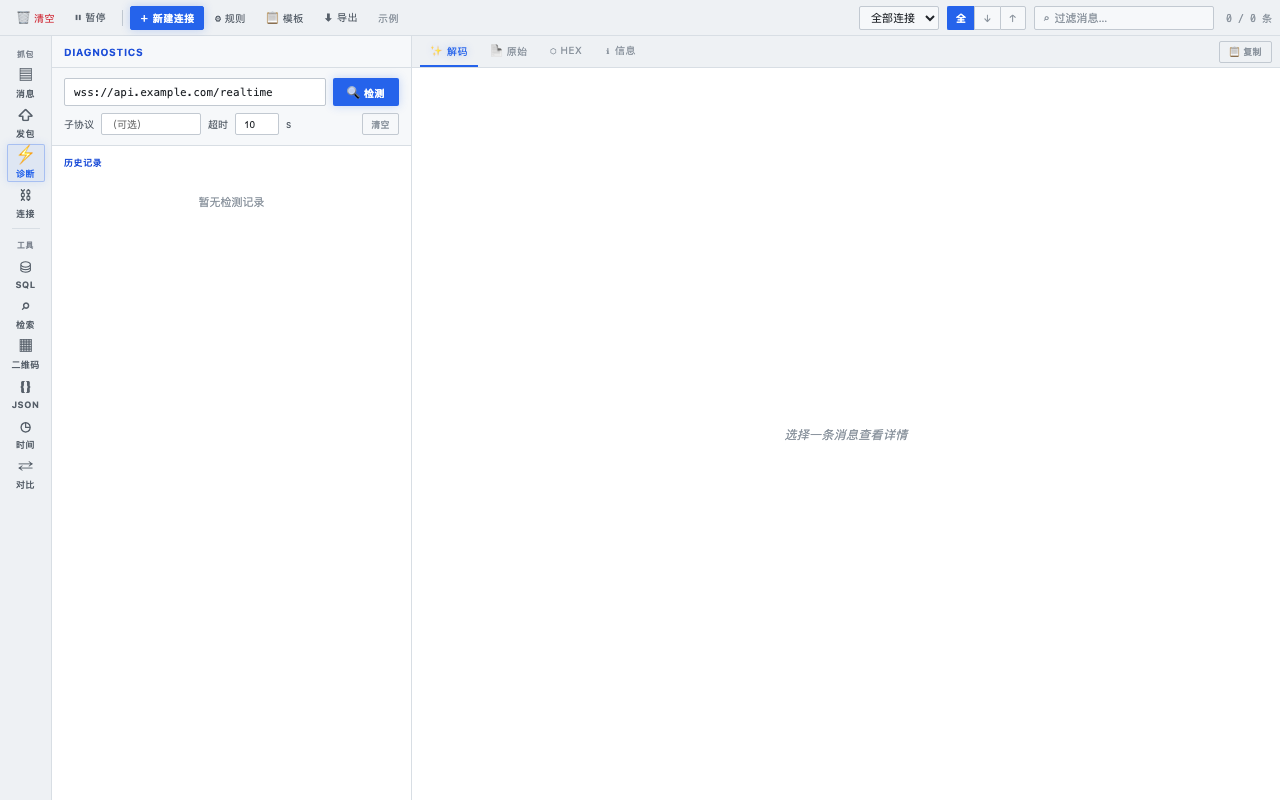The width and height of the screenshot is (1280, 800).
Task: Show all message directions with 全
Action: point(961,18)
